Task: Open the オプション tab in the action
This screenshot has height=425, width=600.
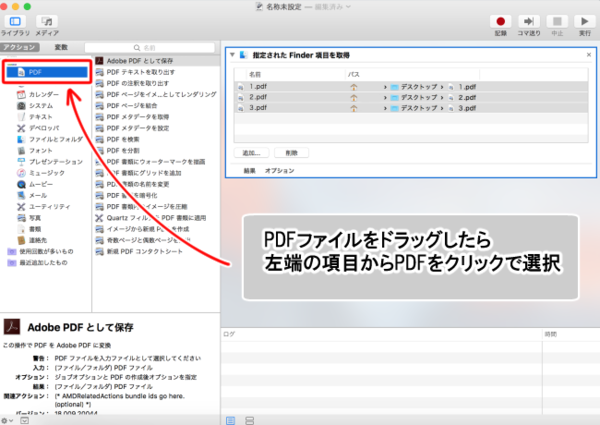Action: (279, 171)
